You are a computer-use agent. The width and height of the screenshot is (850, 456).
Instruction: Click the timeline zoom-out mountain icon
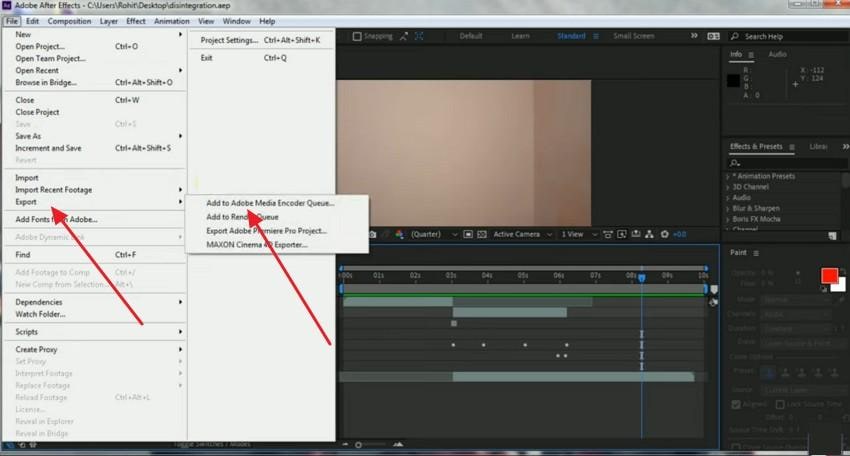tap(345, 445)
